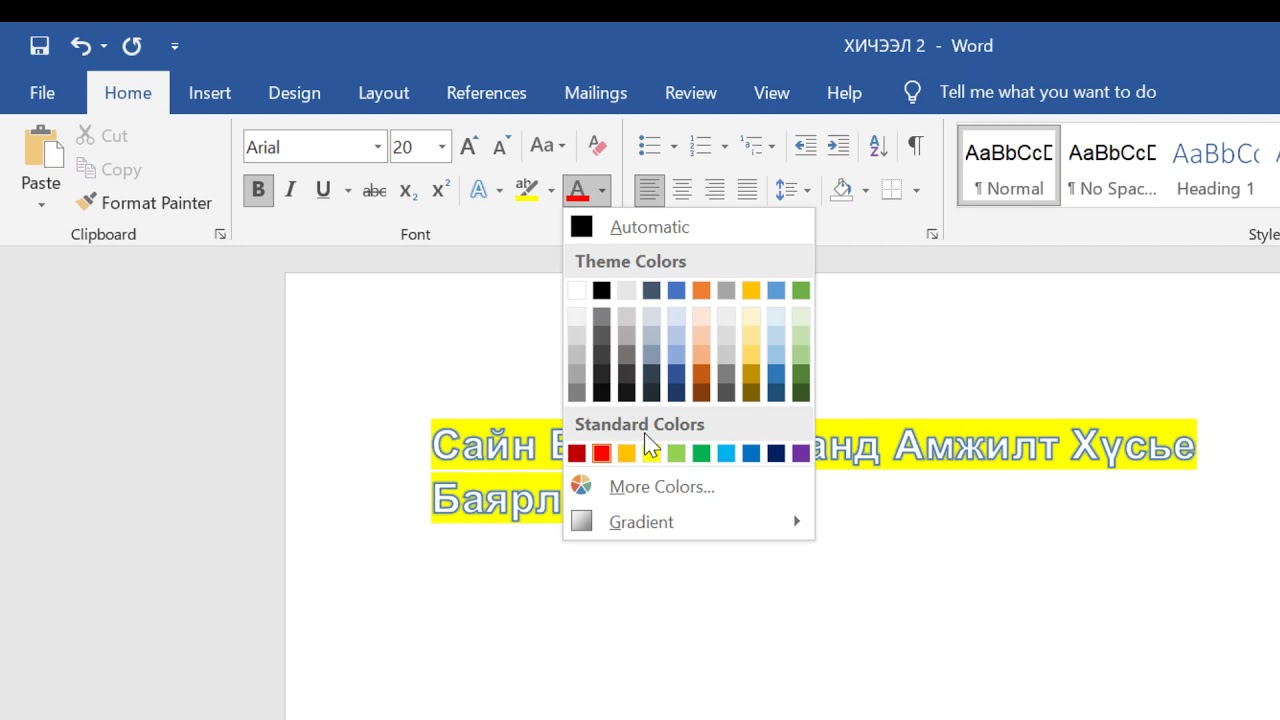Pick the Red standard color swatch
Viewport: 1280px width, 720px height.
click(x=601, y=454)
